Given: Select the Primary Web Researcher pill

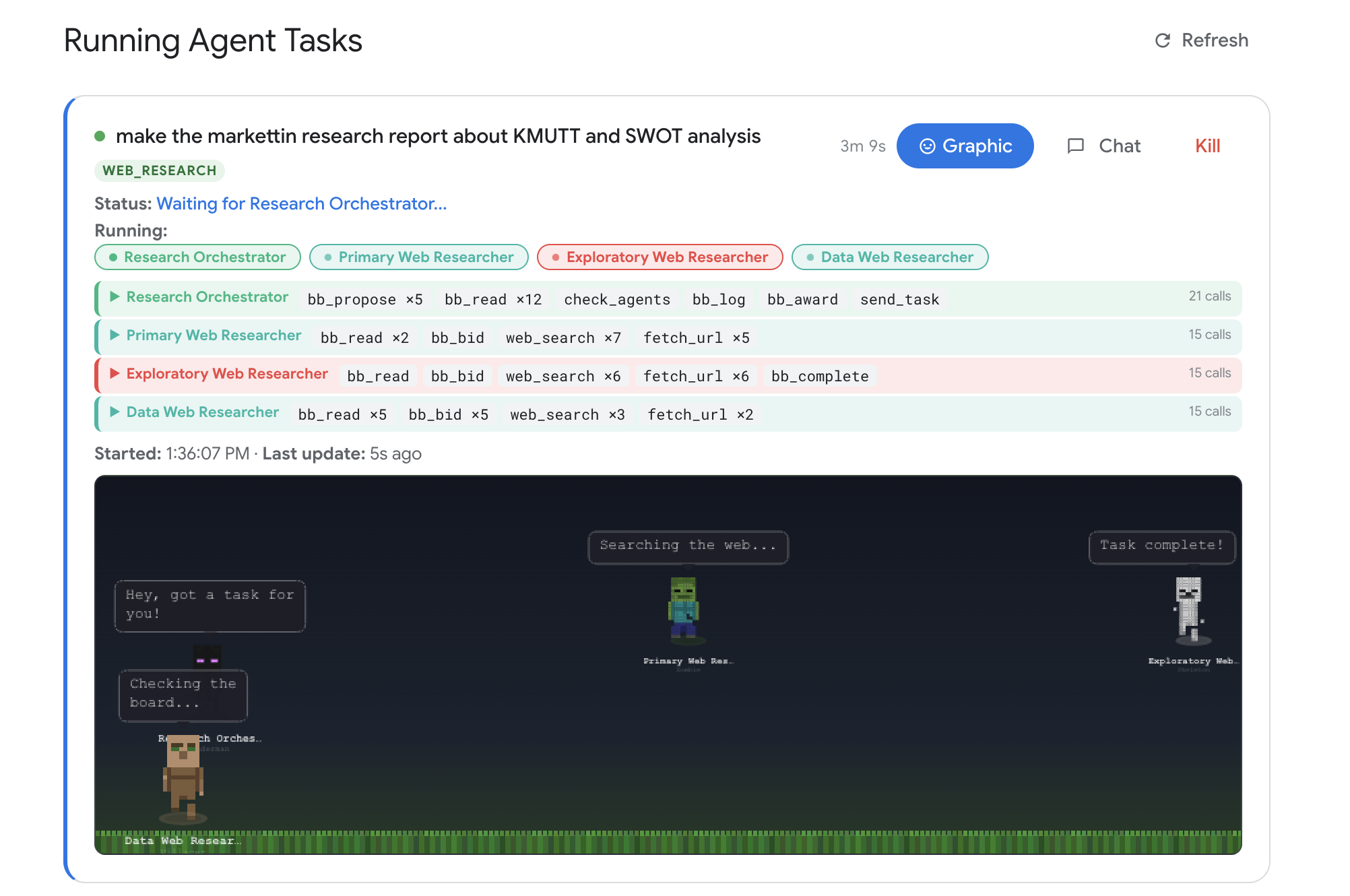Looking at the screenshot, I should pyautogui.click(x=418, y=257).
